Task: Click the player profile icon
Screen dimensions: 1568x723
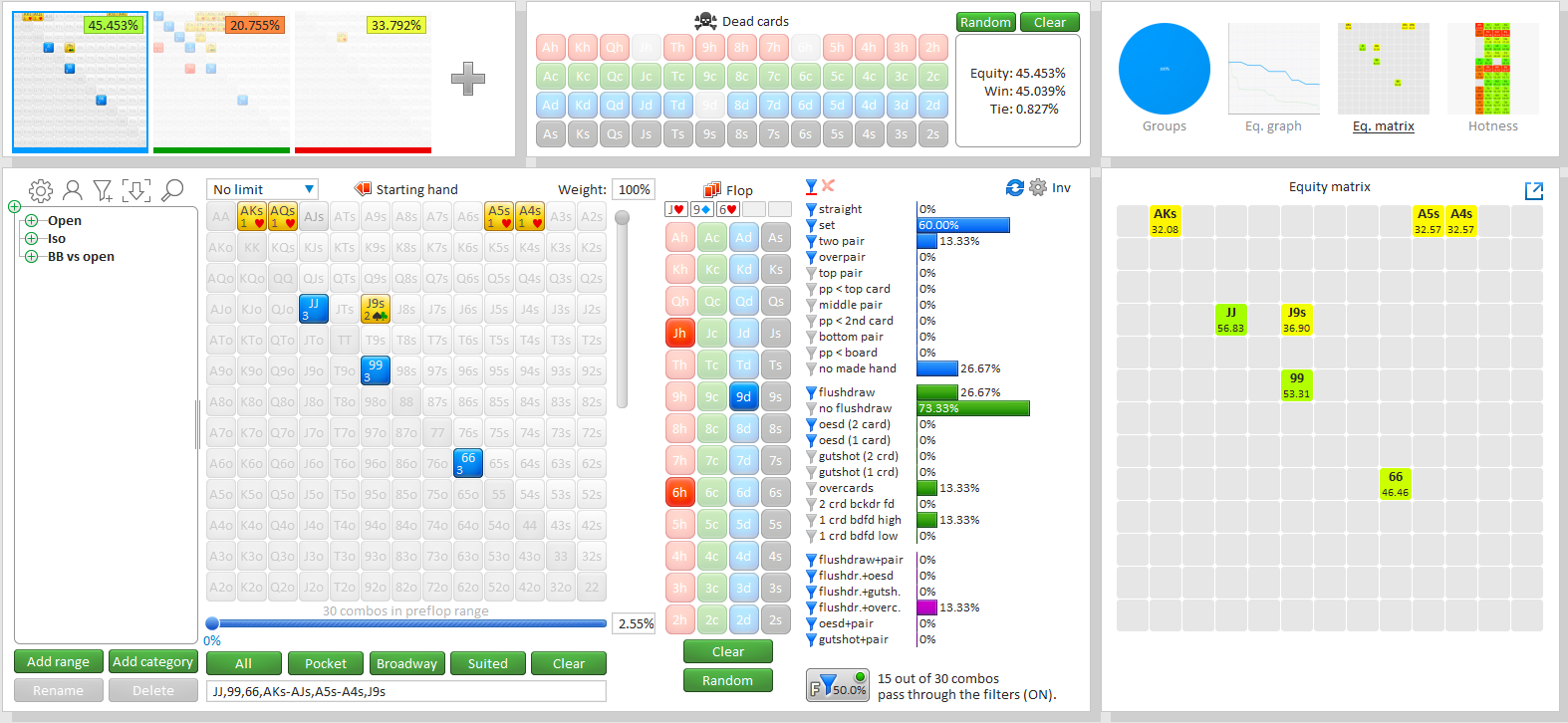Action: (x=73, y=190)
